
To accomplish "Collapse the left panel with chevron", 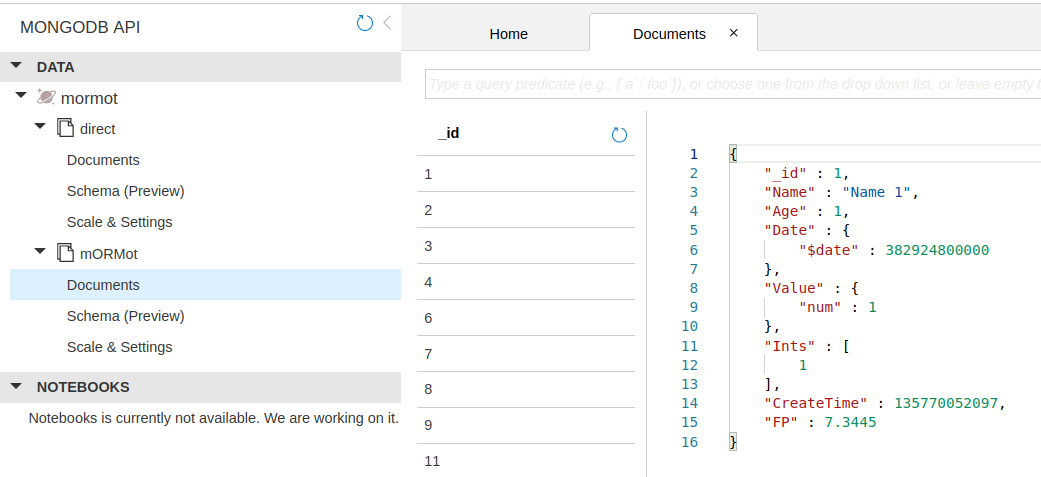I will point(387,23).
